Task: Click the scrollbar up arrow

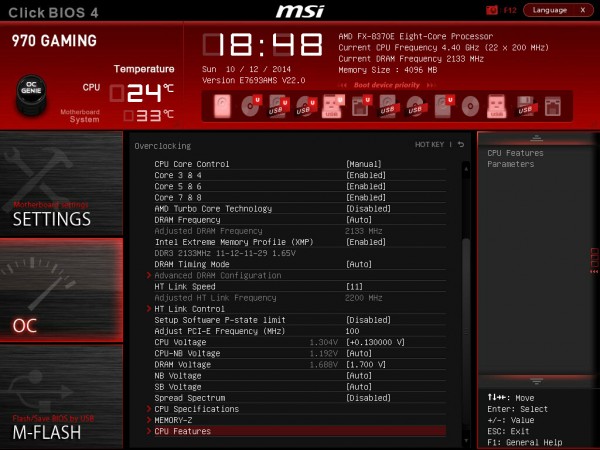Action: 466,168
